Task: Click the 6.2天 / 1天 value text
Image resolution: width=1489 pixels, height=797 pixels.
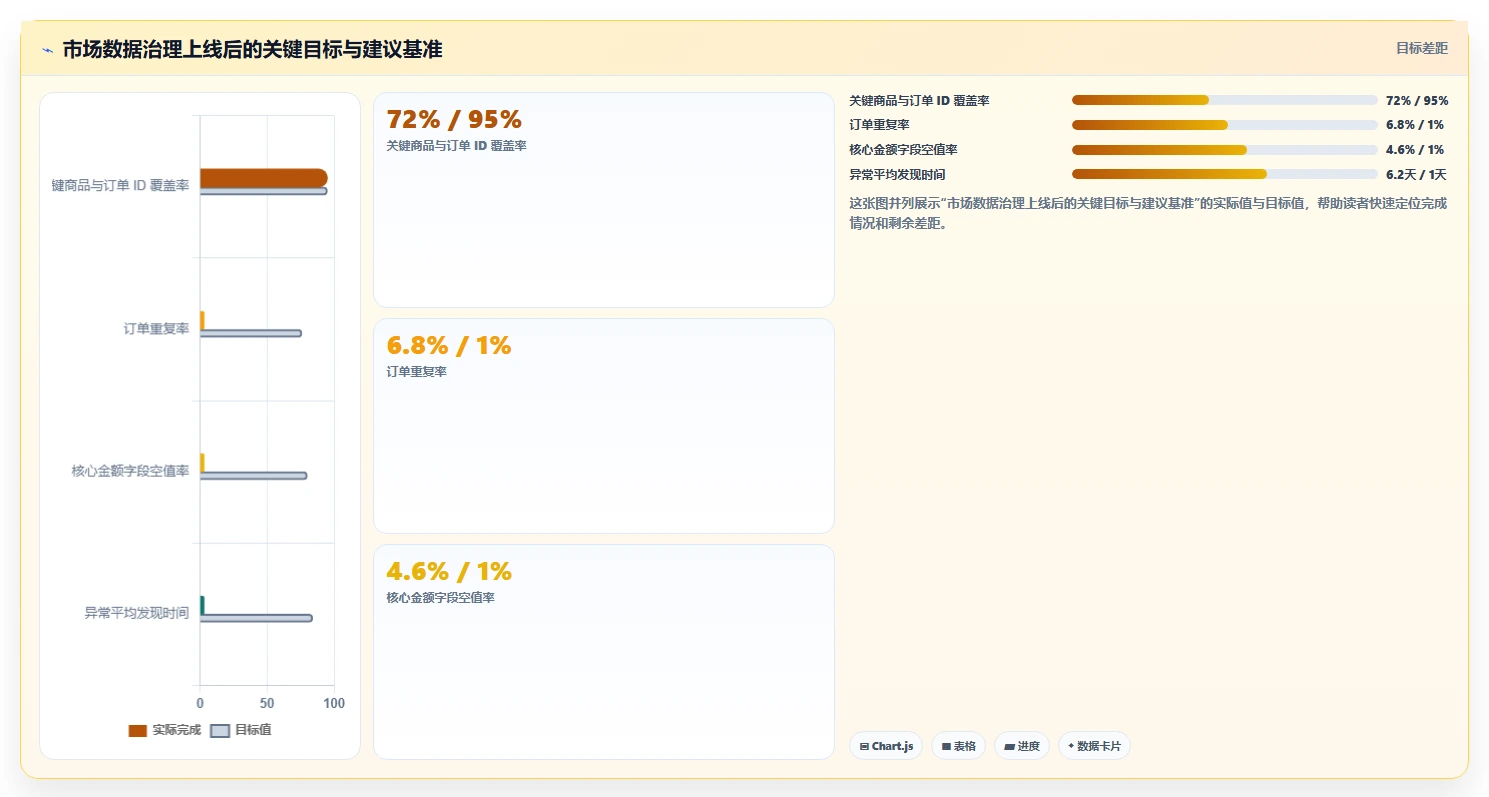Action: [x=1416, y=174]
